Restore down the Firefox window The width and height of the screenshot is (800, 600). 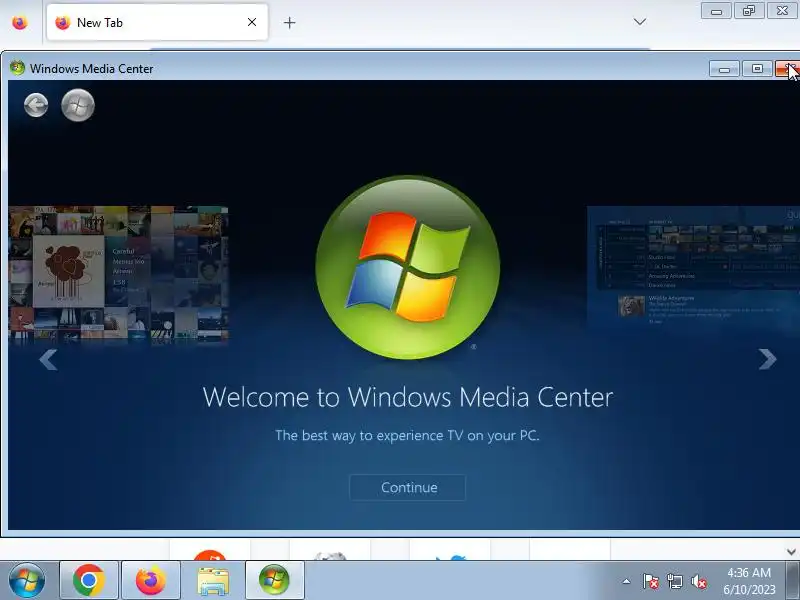click(x=749, y=11)
